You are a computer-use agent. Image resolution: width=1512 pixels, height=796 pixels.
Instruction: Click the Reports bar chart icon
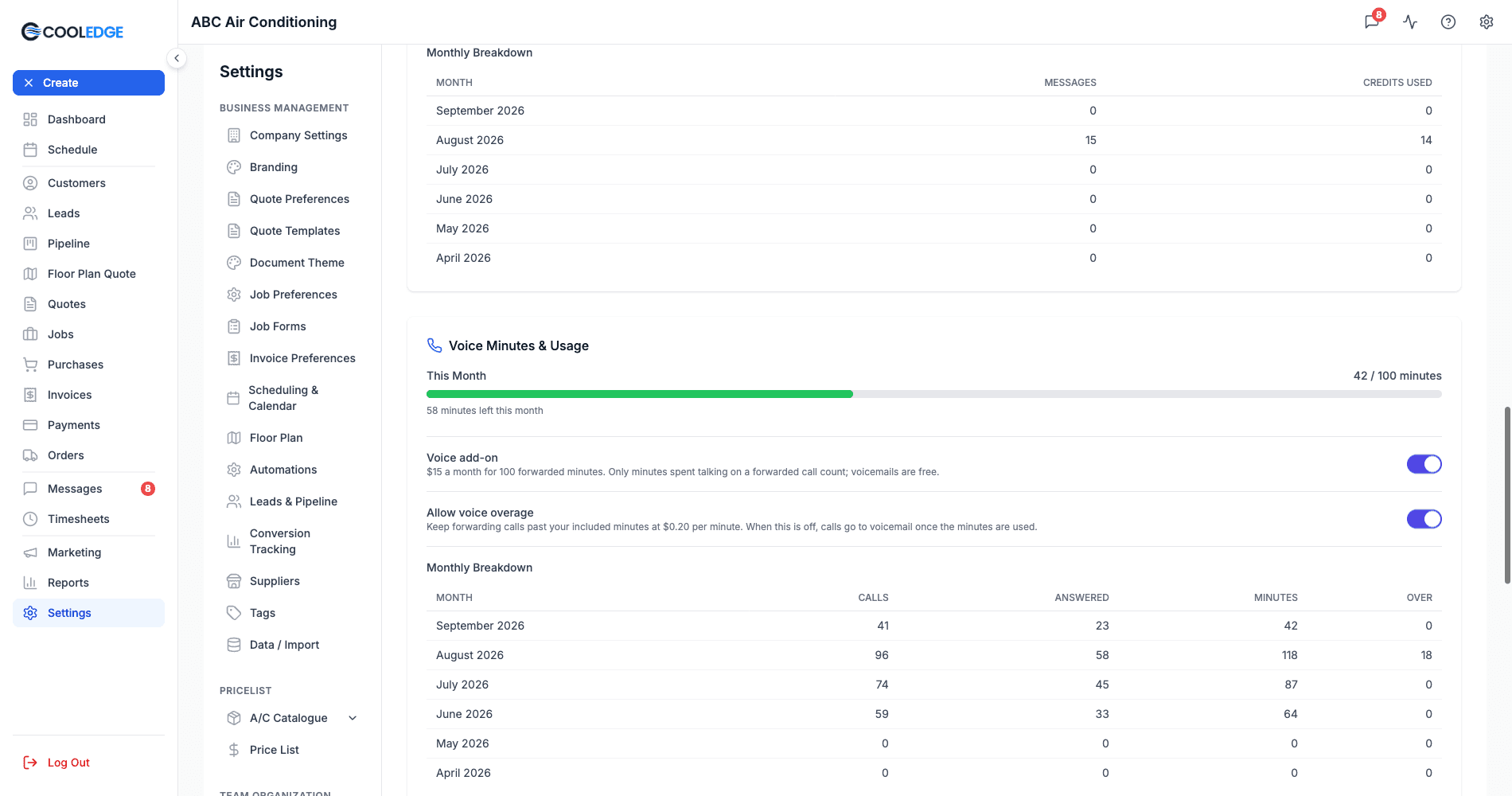coord(30,583)
